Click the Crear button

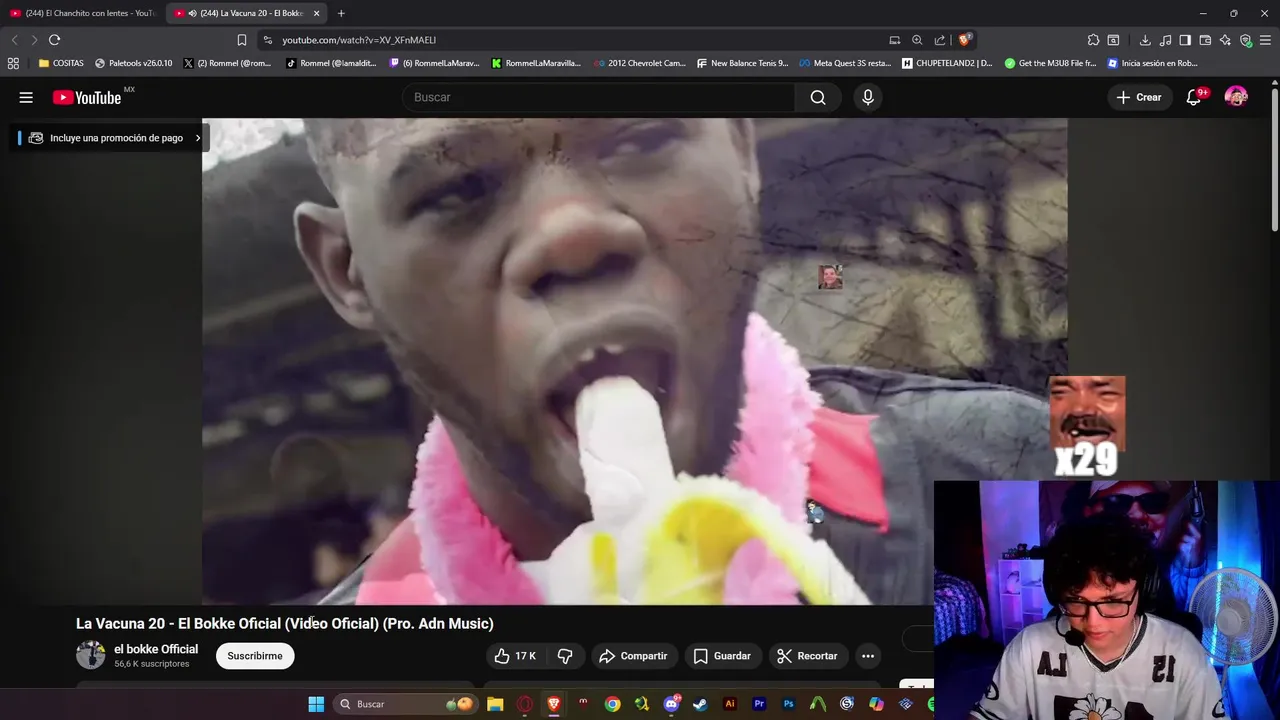1139,97
